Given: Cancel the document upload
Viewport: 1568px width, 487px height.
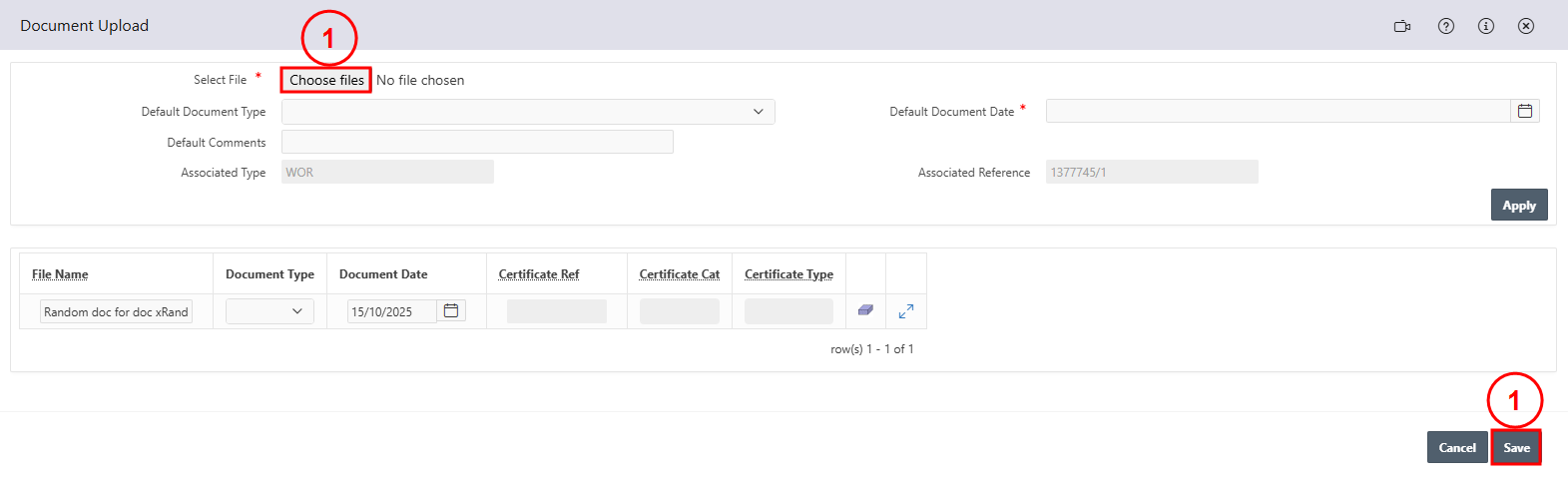Looking at the screenshot, I should tap(1456, 447).
